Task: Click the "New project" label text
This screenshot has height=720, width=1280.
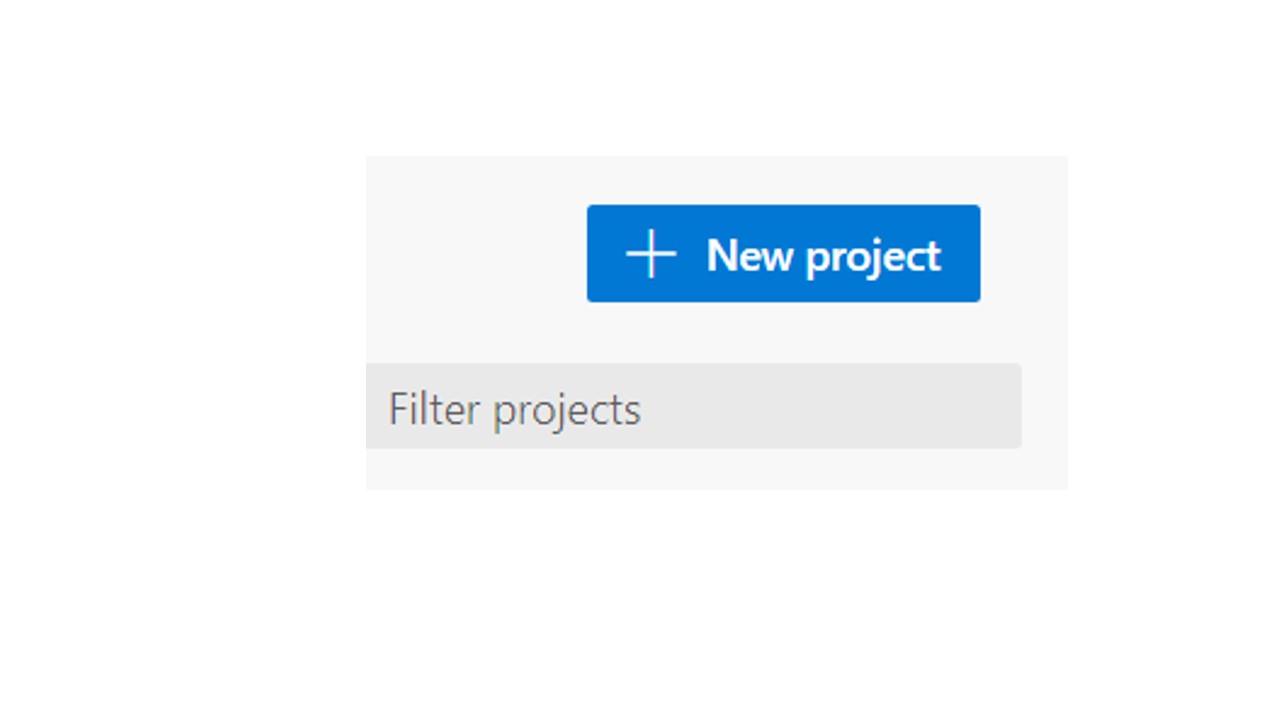Action: click(823, 256)
